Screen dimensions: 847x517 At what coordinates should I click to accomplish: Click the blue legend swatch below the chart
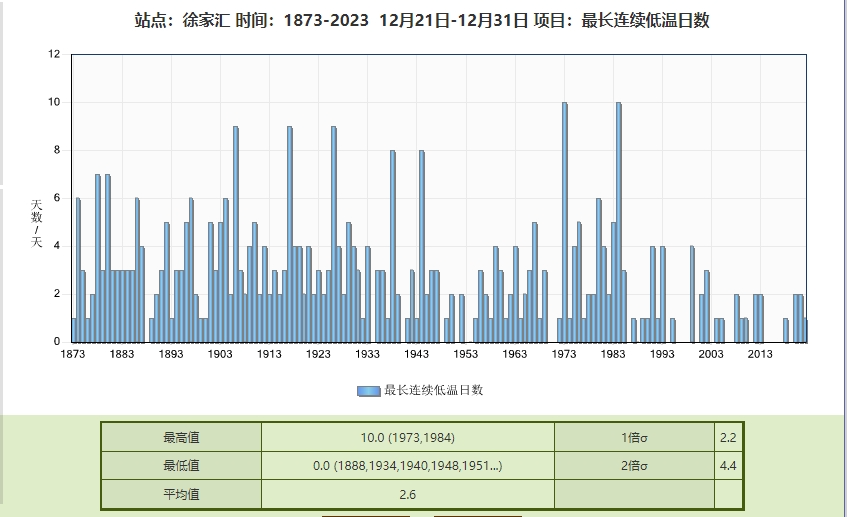368,391
